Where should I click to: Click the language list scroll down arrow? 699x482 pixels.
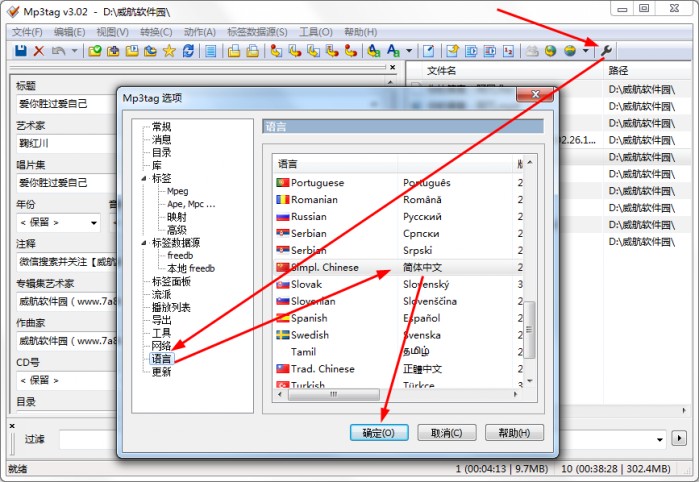pyautogui.click(x=529, y=381)
